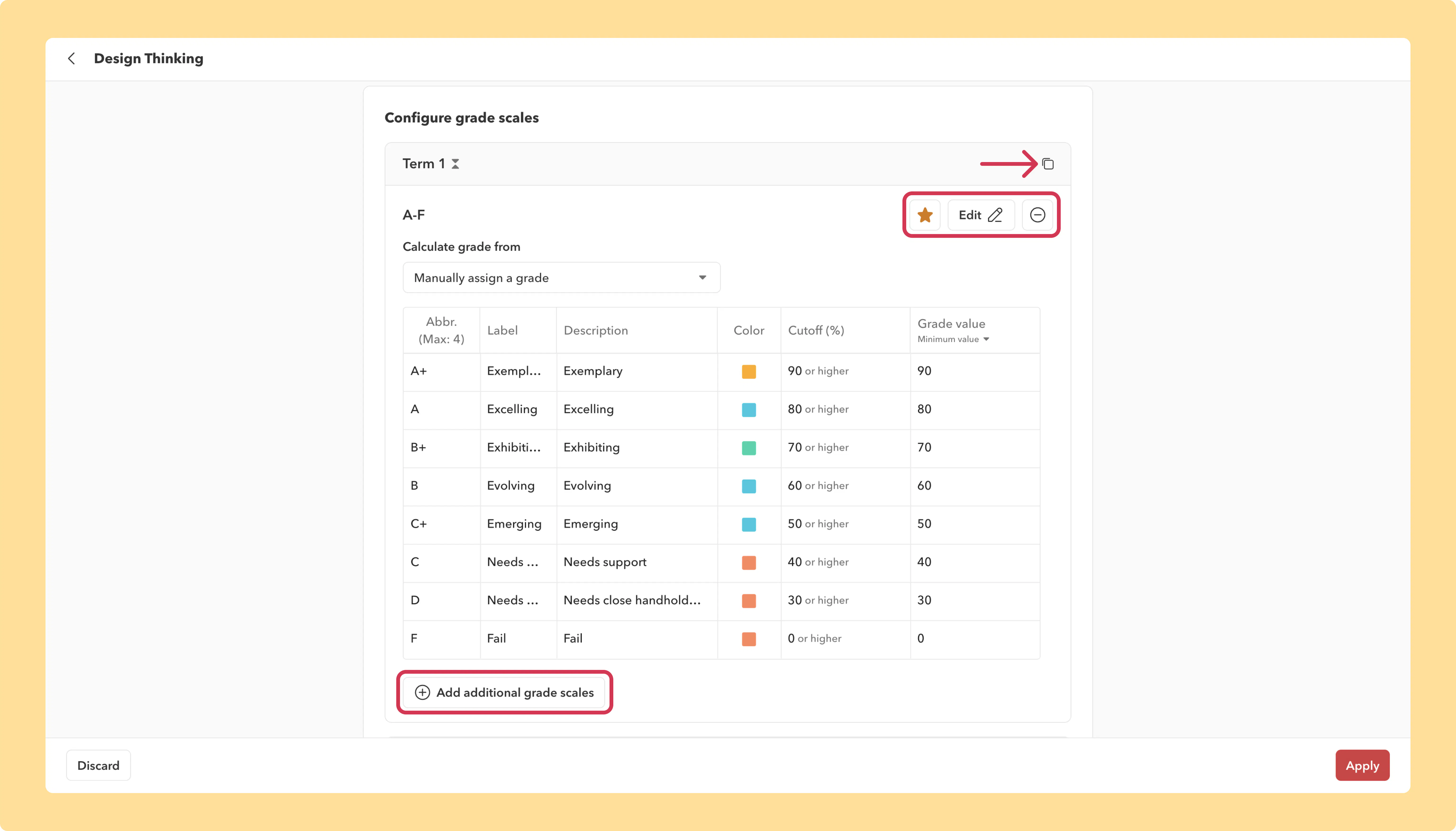Pick the color swatch in the C+ row
Viewport: 1456px width, 831px height.
click(749, 524)
